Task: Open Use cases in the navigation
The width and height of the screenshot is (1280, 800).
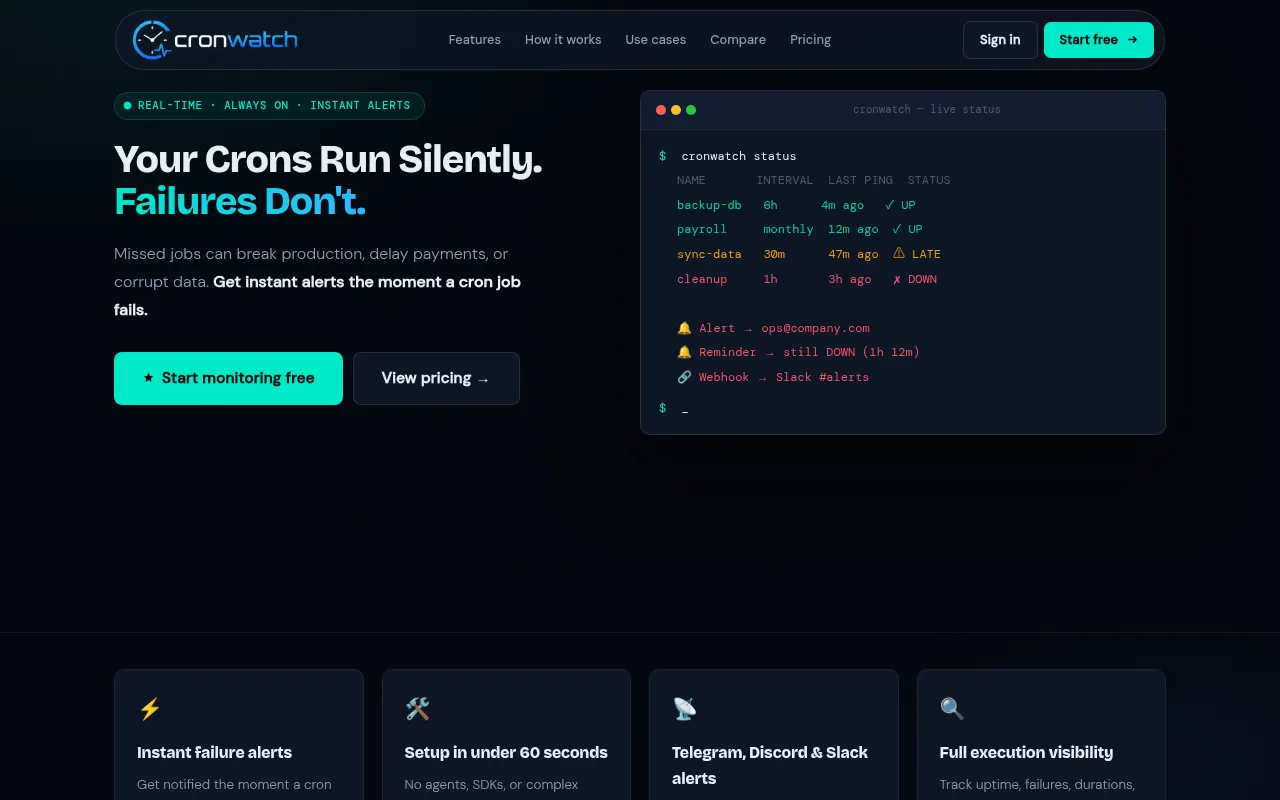Action: pos(656,40)
